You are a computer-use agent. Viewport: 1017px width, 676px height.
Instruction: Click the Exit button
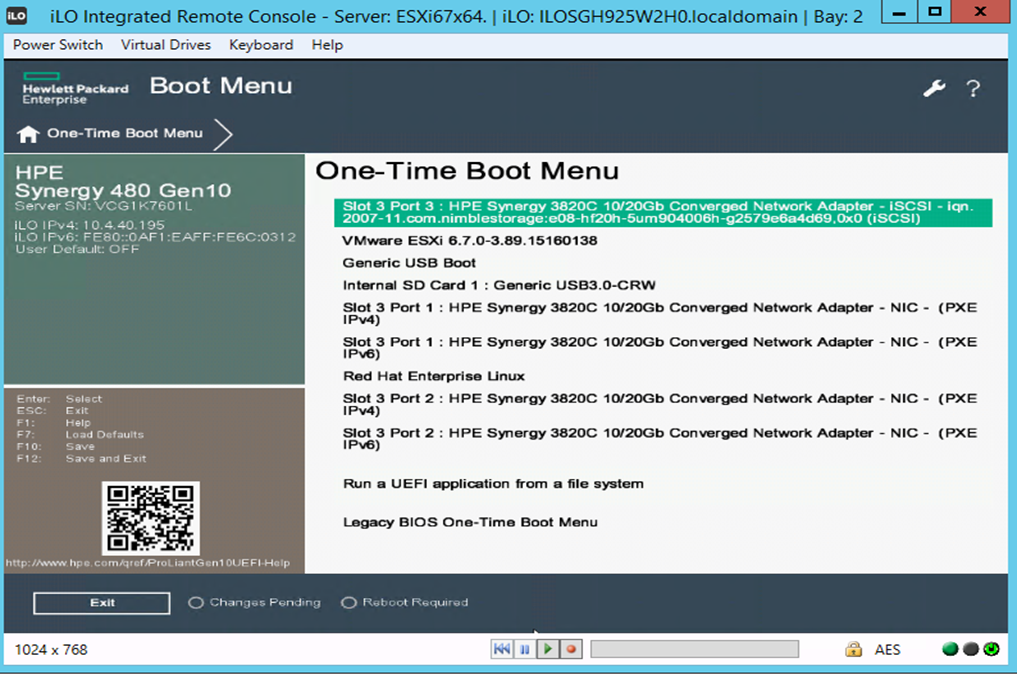tap(100, 602)
